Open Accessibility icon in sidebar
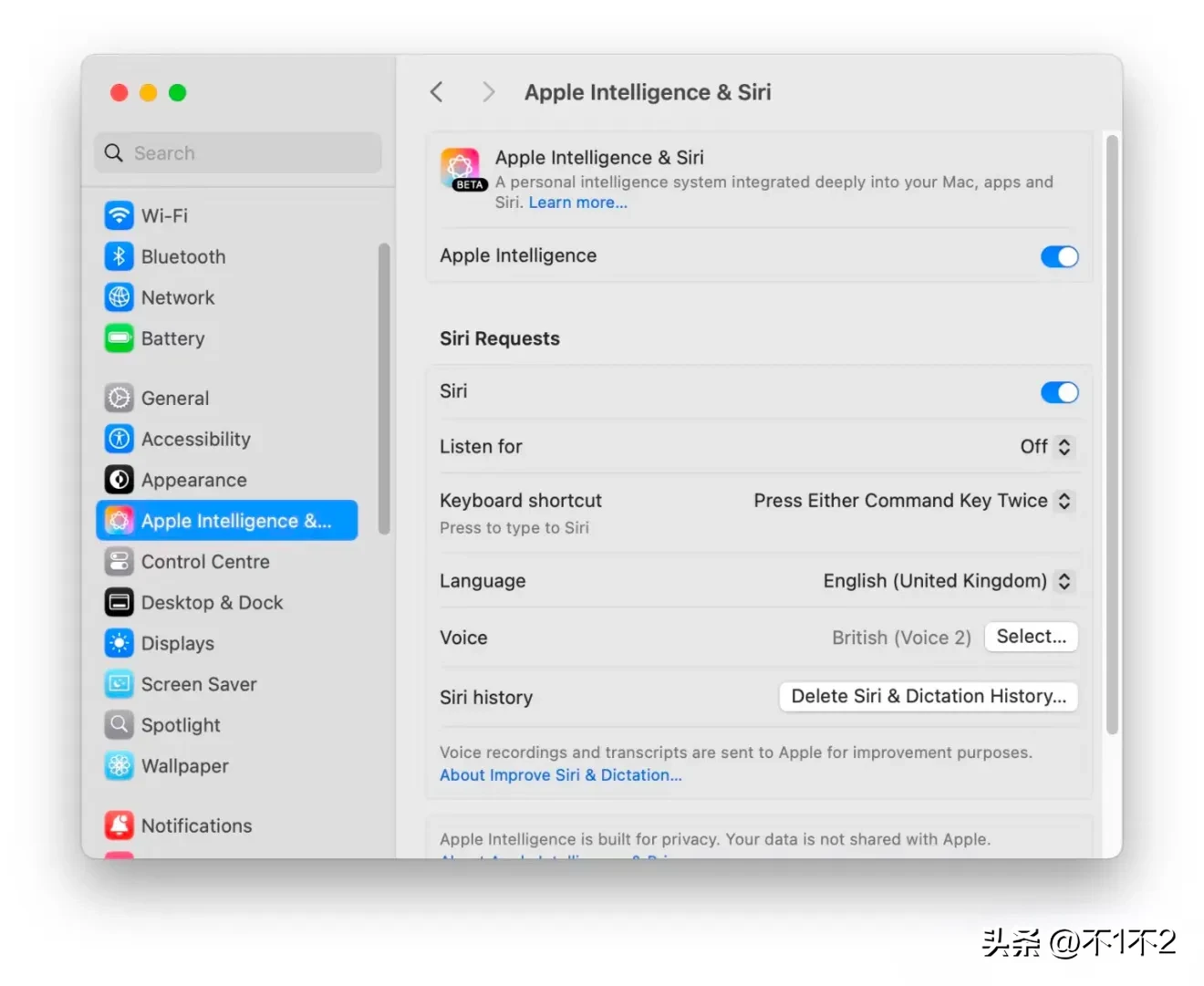This screenshot has width=1204, height=986. click(119, 440)
